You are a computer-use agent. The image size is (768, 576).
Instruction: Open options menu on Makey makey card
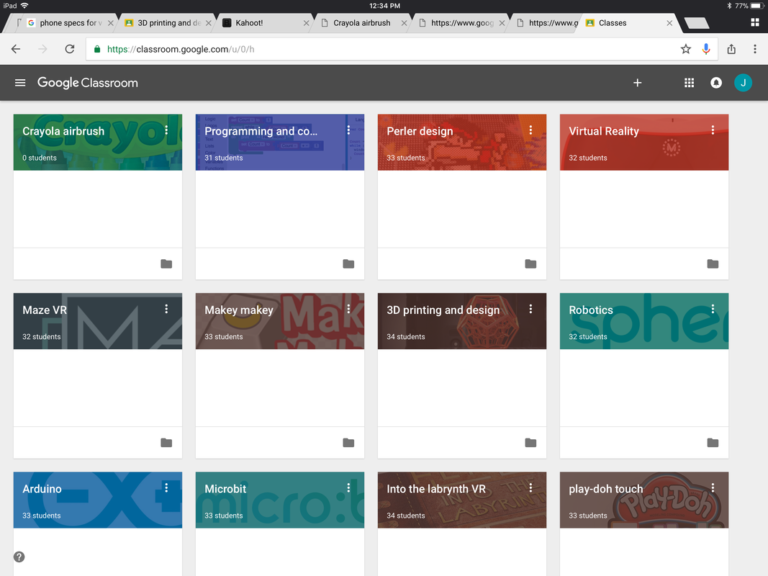[349, 309]
